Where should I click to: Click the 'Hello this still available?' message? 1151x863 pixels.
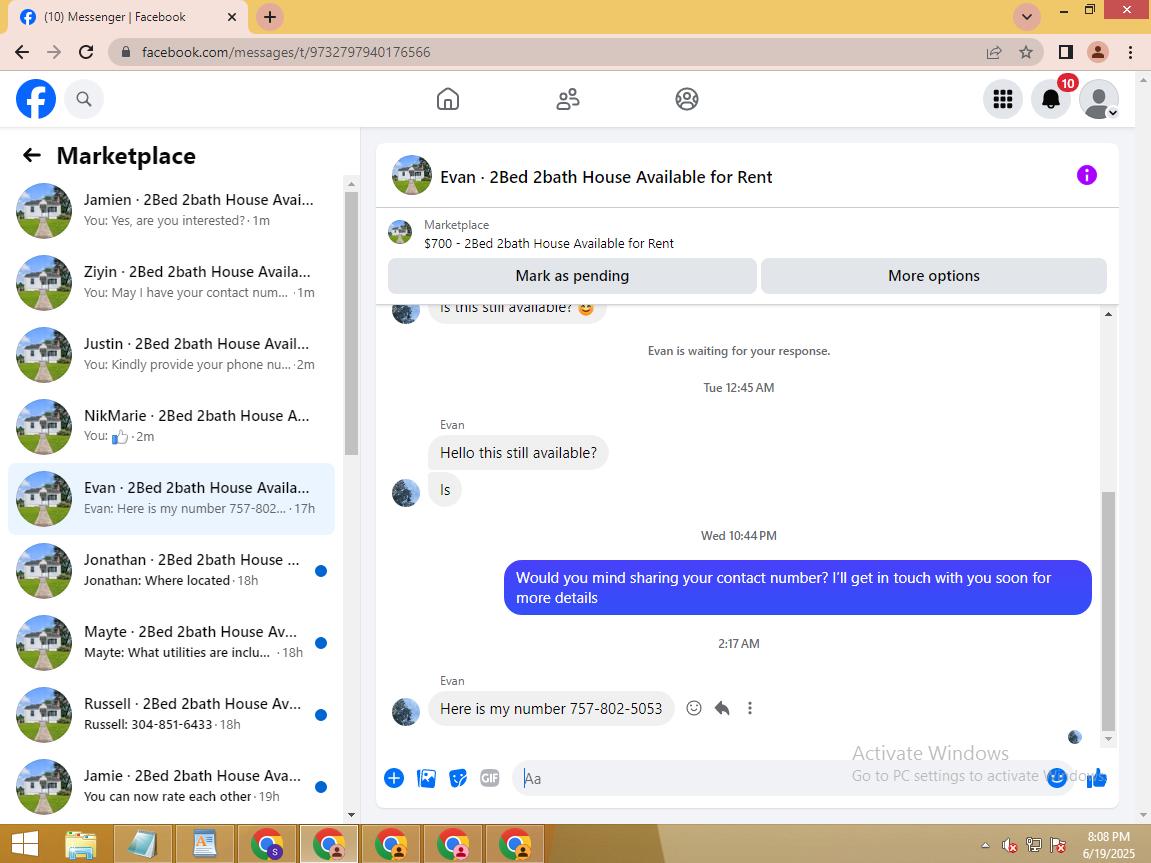pyautogui.click(x=518, y=453)
